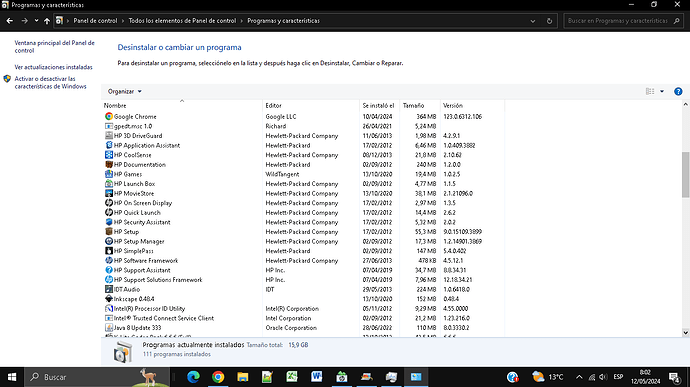
Task: Expand the view options dropdown arrow
Action: pyautogui.click(x=662, y=92)
